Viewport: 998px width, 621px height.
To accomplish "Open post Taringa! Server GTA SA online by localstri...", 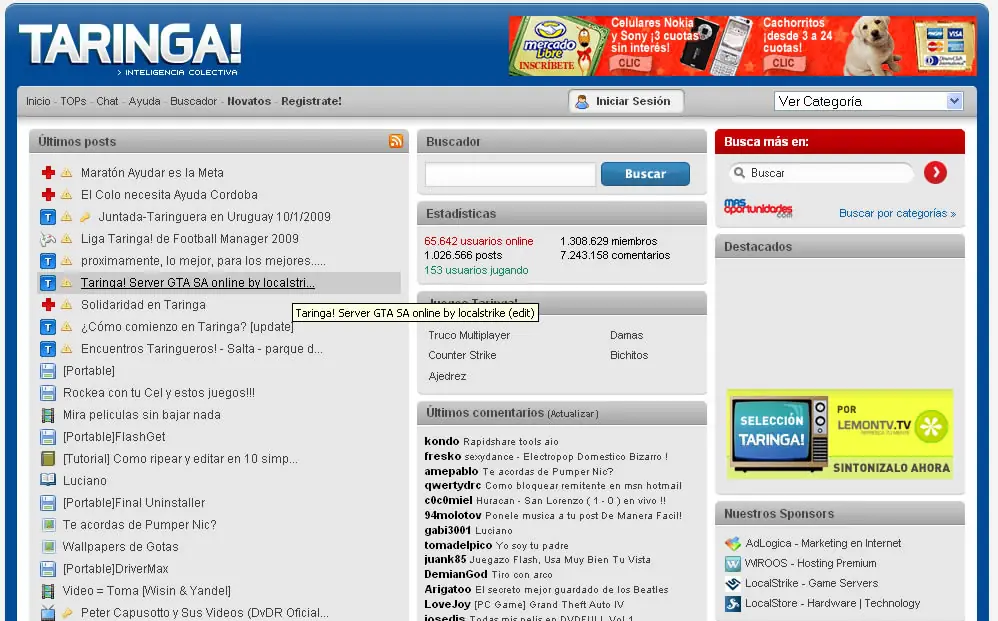I will click(197, 283).
